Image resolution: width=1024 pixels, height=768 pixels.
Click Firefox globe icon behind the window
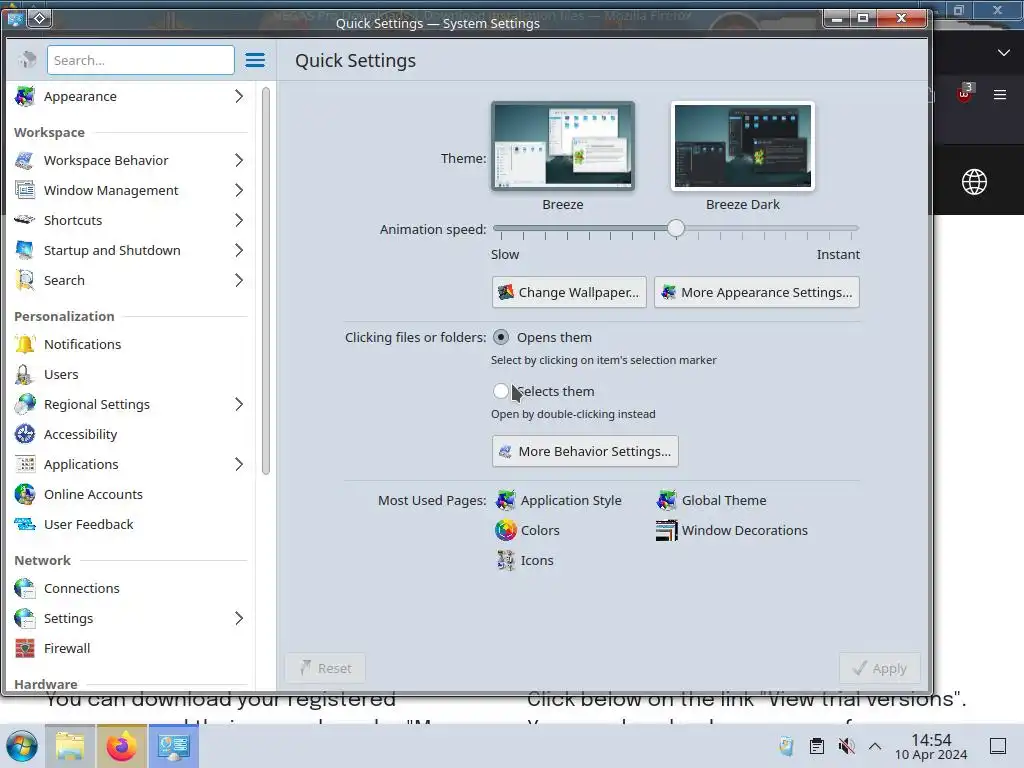click(974, 182)
